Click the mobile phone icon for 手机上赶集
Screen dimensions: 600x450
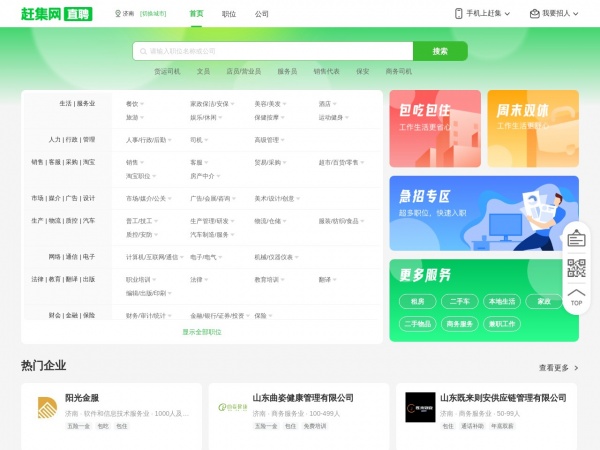click(x=459, y=14)
